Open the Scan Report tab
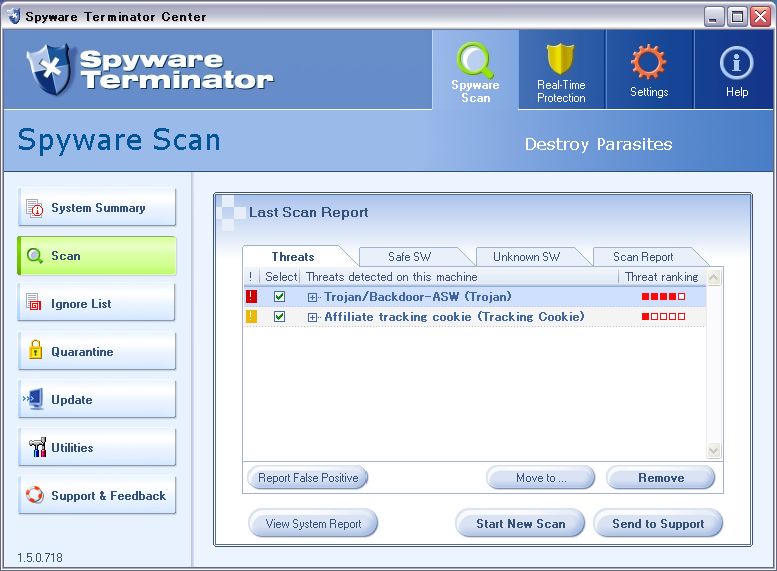This screenshot has height=571, width=777. [643, 257]
